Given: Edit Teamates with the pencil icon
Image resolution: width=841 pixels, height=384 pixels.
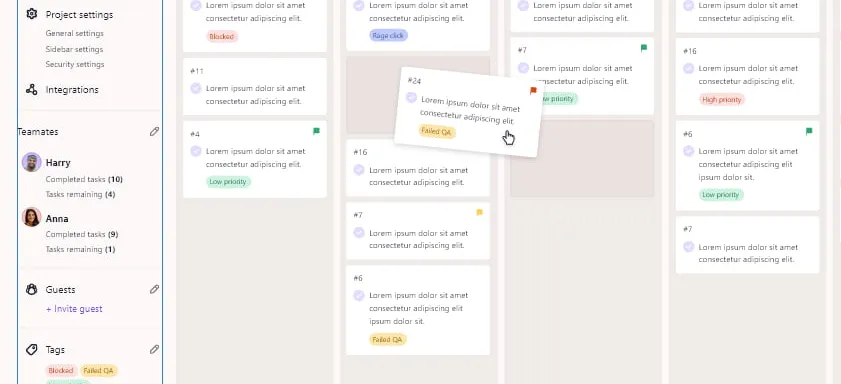Looking at the screenshot, I should (x=154, y=131).
